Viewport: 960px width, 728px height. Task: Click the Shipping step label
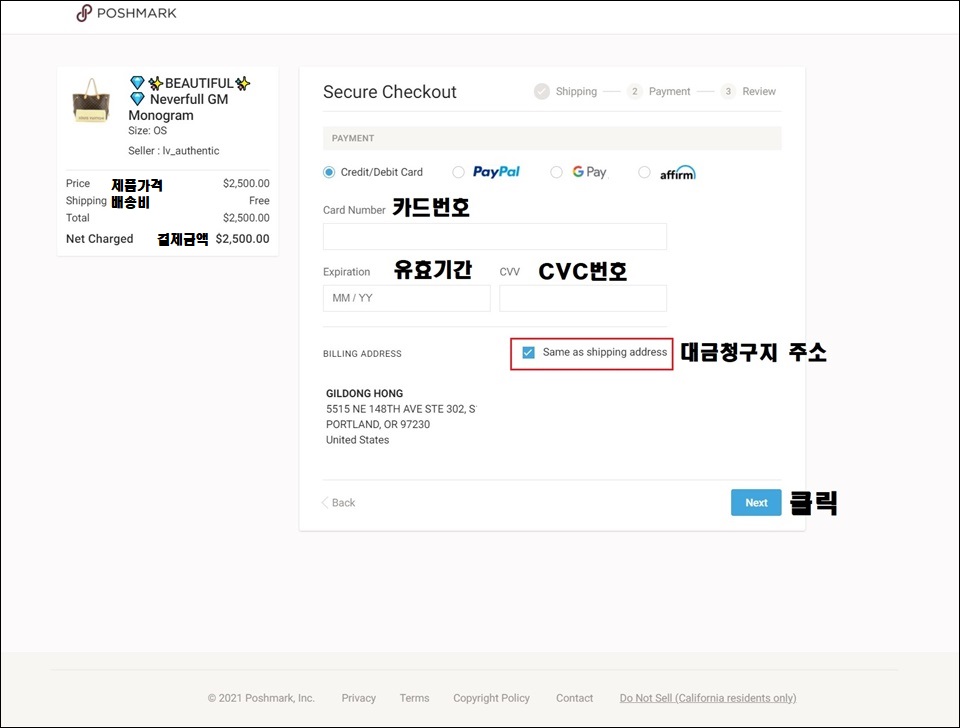(576, 91)
